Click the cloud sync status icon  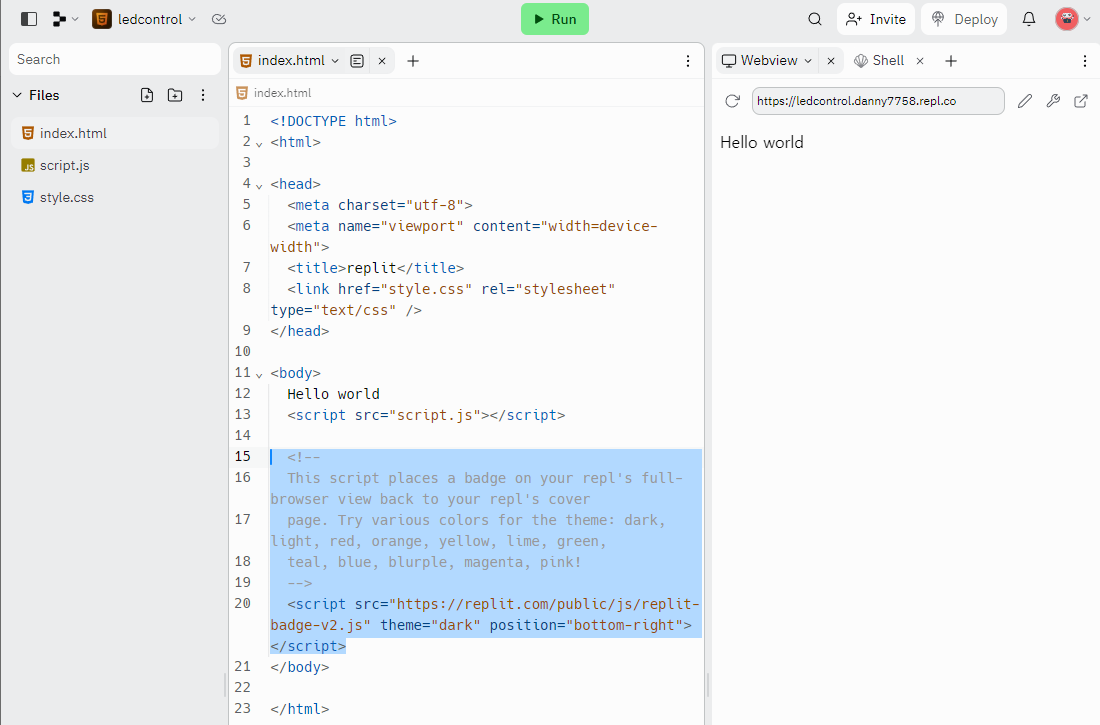(219, 19)
